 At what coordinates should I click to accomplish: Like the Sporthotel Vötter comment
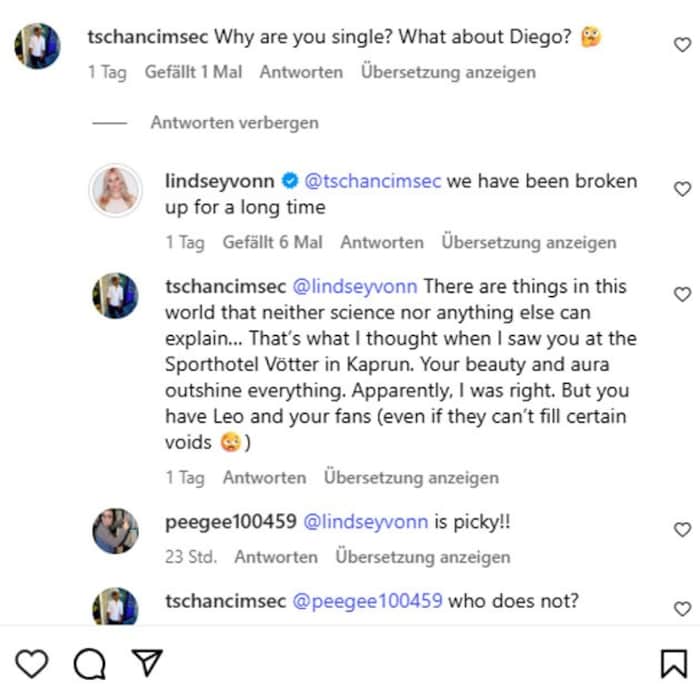(682, 294)
